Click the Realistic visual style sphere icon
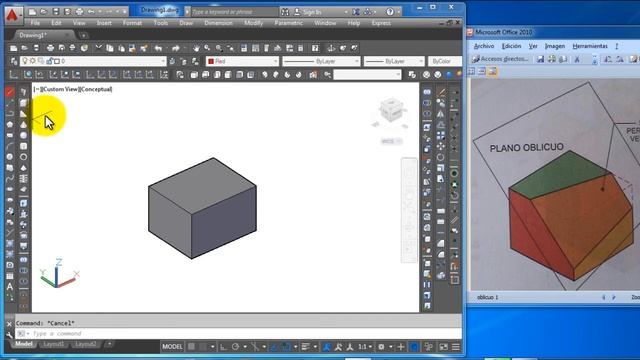Viewport: 640px width, 360px height. [448, 74]
